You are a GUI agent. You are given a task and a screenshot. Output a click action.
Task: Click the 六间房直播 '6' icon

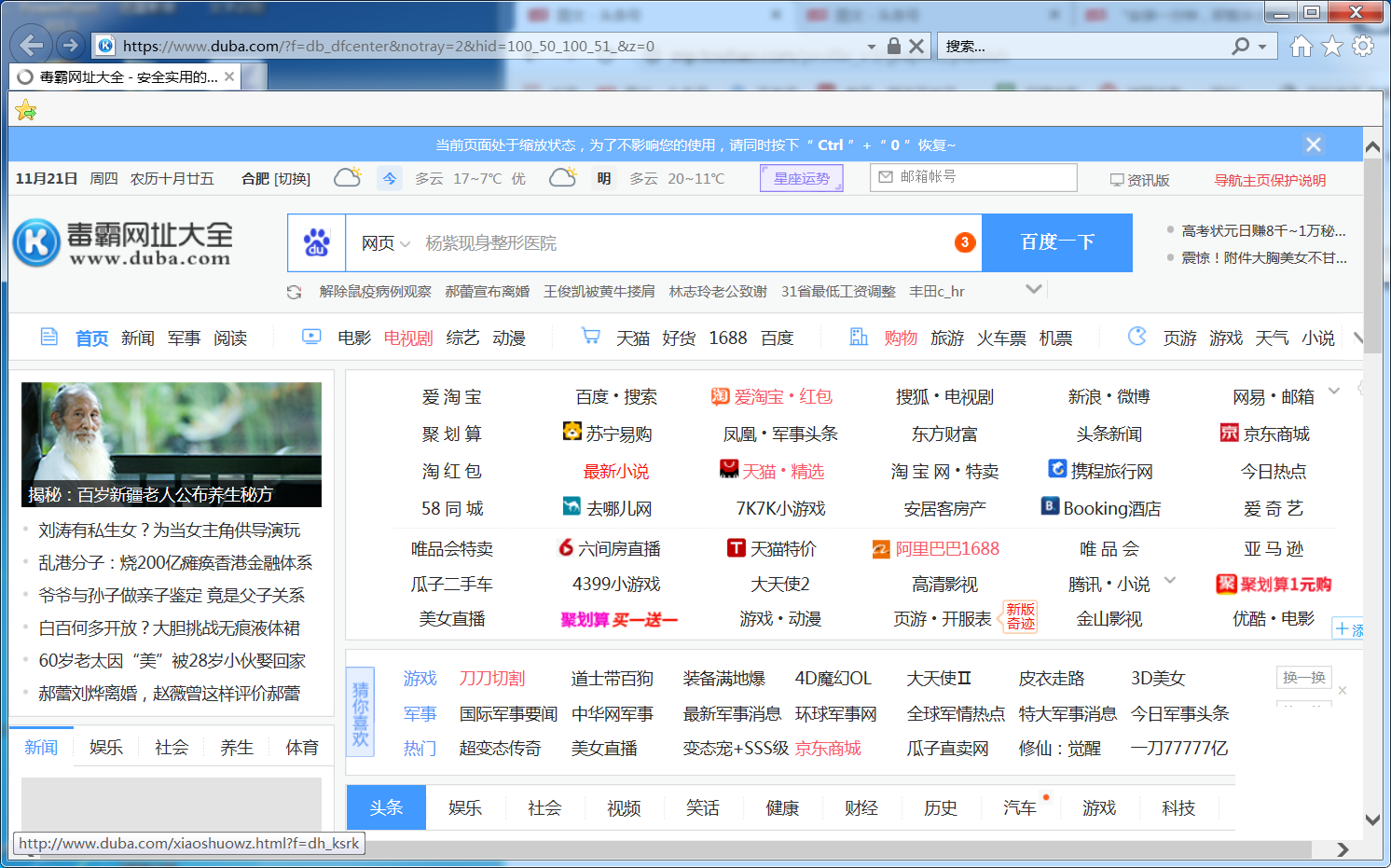pos(565,549)
